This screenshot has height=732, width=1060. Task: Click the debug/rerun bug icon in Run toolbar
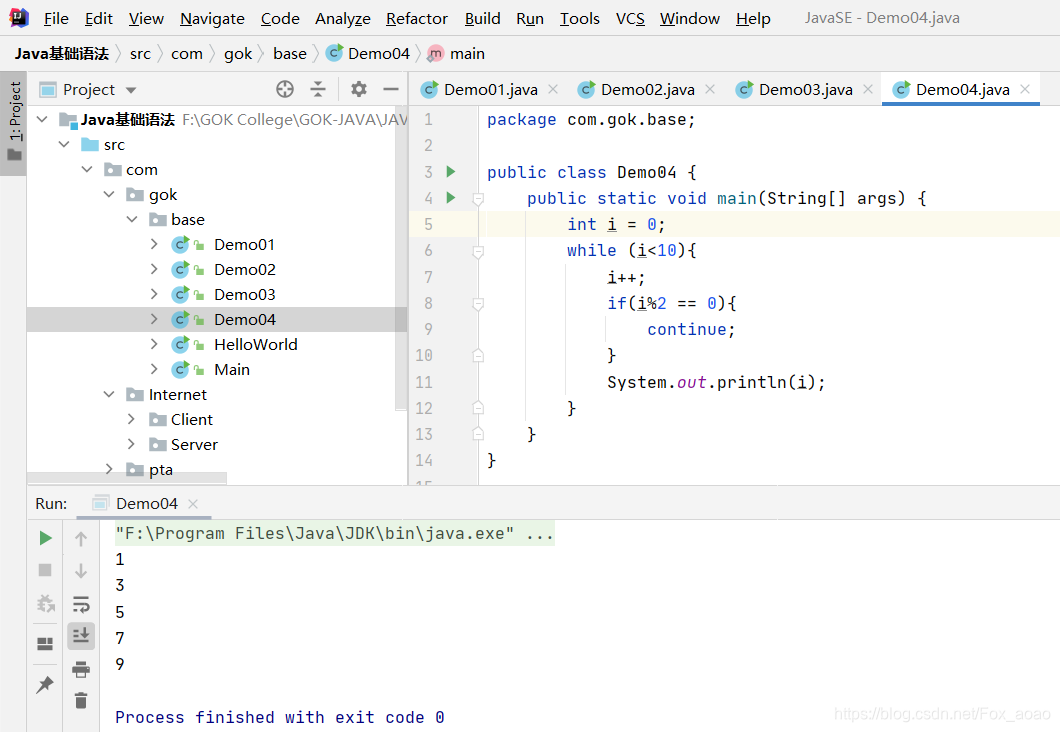click(x=45, y=603)
